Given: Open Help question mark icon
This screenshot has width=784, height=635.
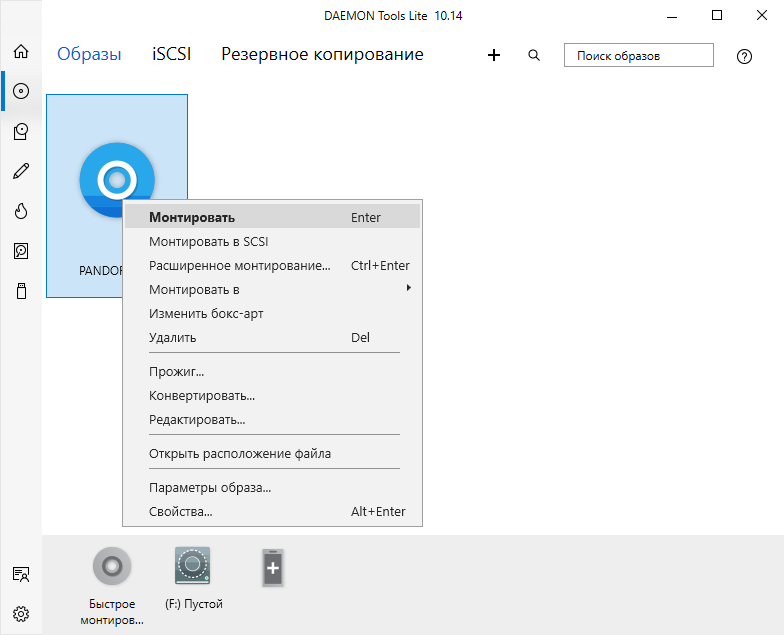Looking at the screenshot, I should pos(744,56).
